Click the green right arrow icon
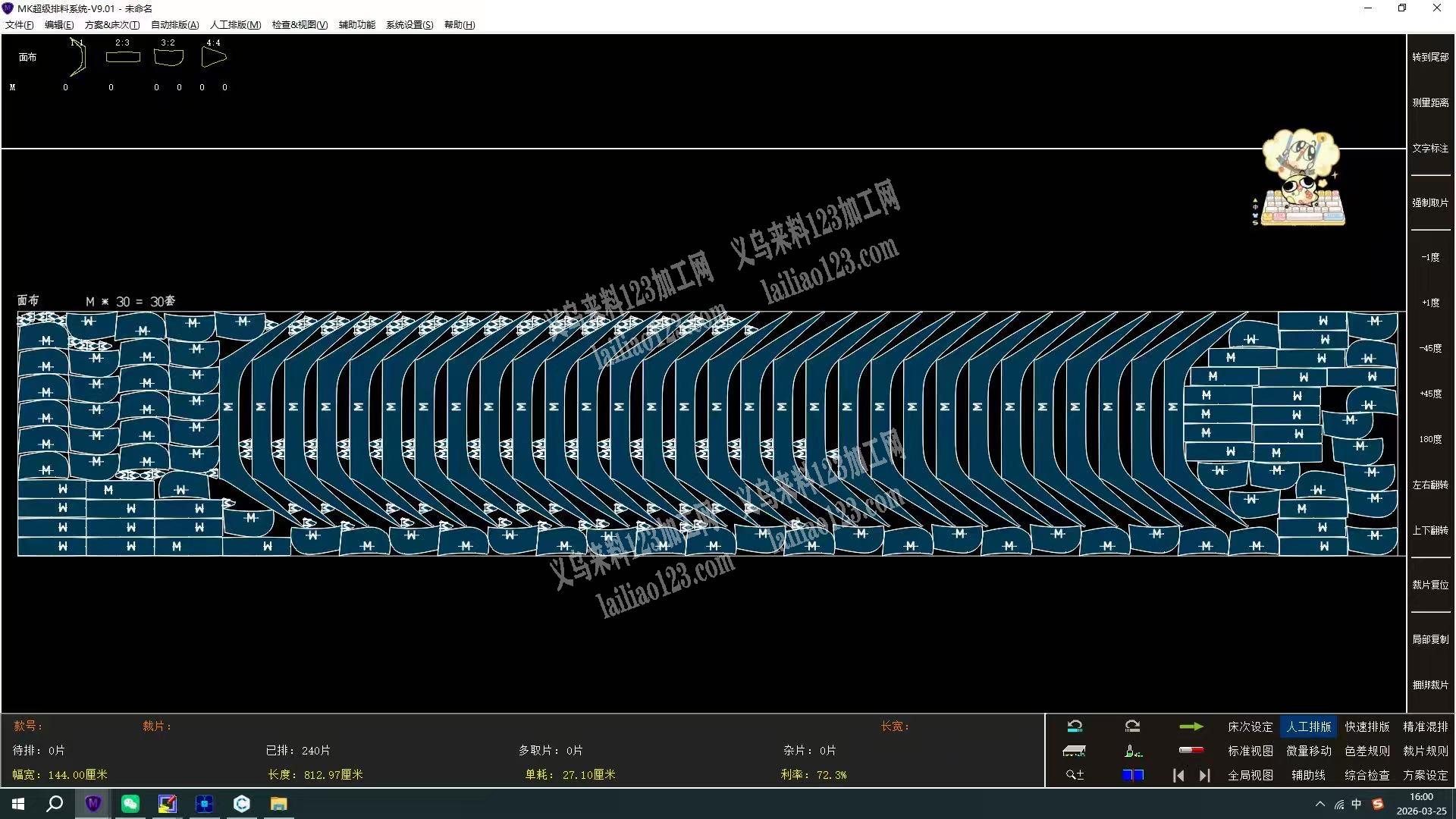Screen dimensions: 1456x819 pos(1191,726)
